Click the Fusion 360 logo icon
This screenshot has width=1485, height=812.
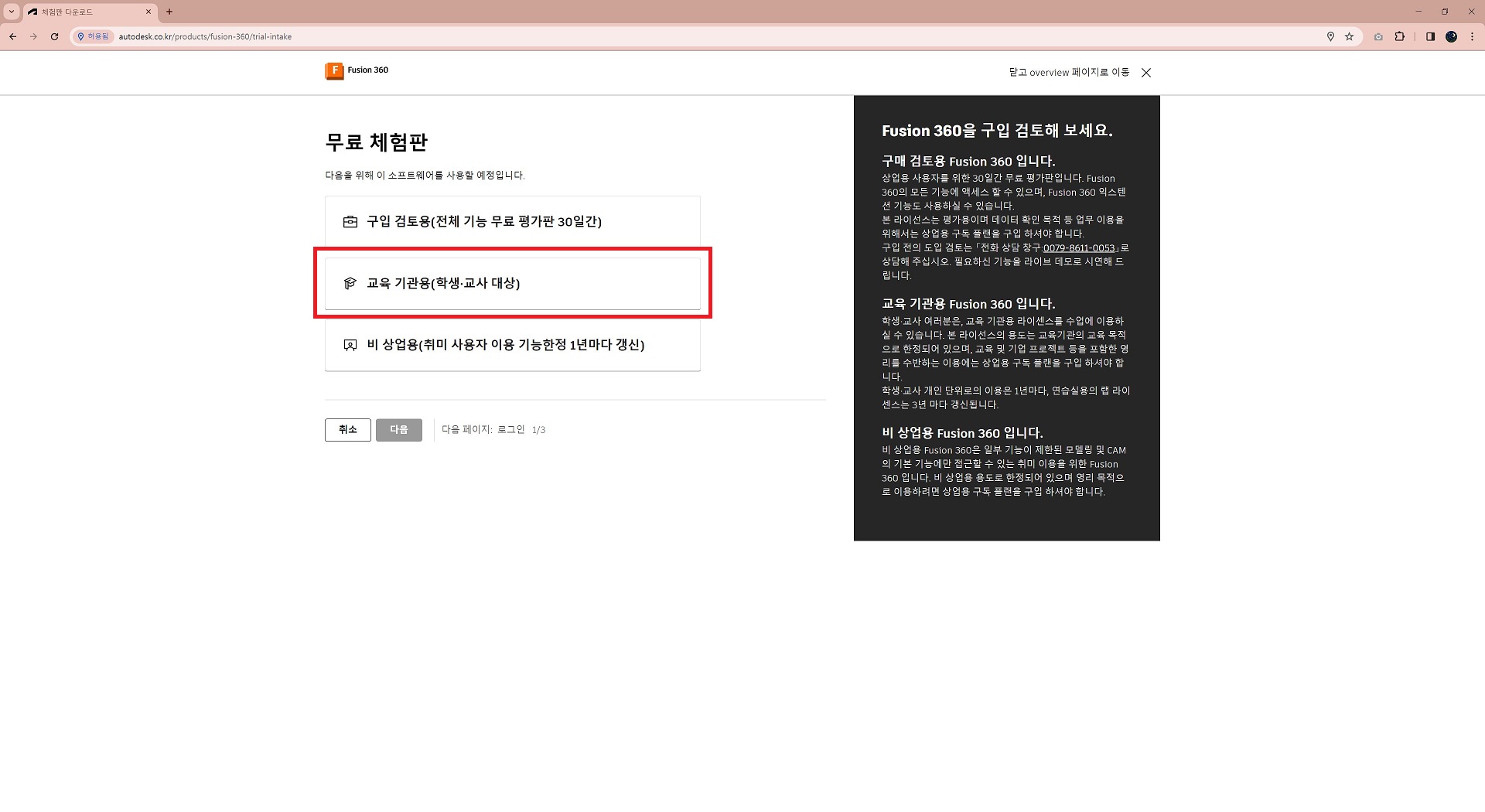[334, 70]
